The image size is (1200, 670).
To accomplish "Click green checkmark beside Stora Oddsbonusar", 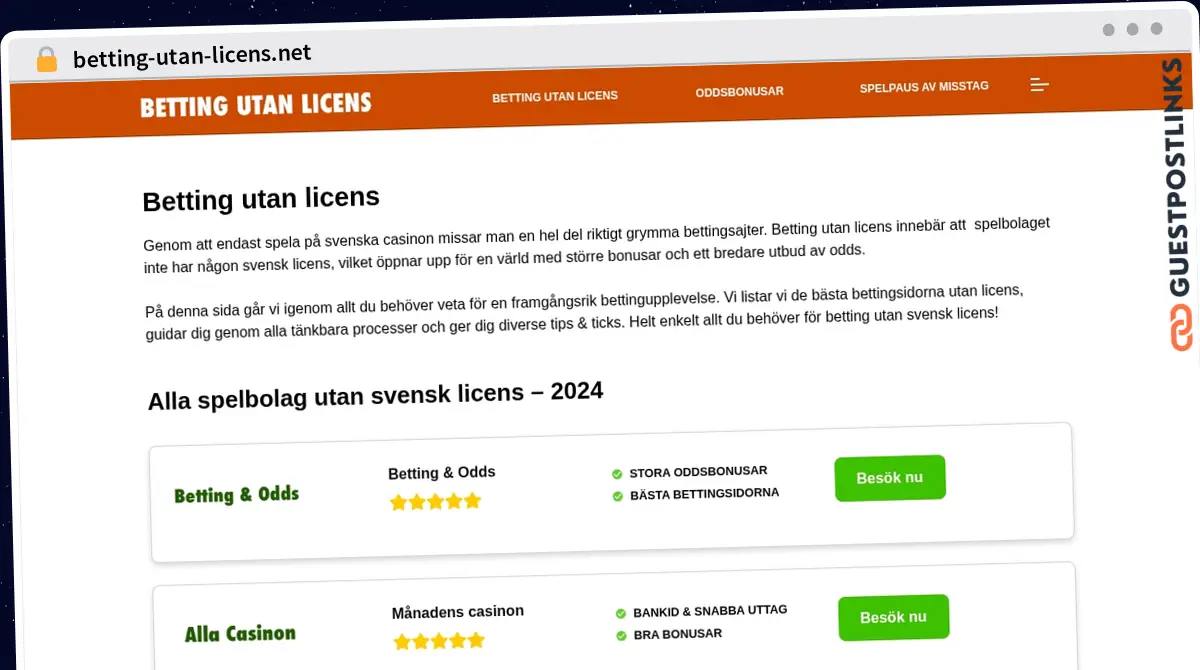I will pyautogui.click(x=617, y=474).
